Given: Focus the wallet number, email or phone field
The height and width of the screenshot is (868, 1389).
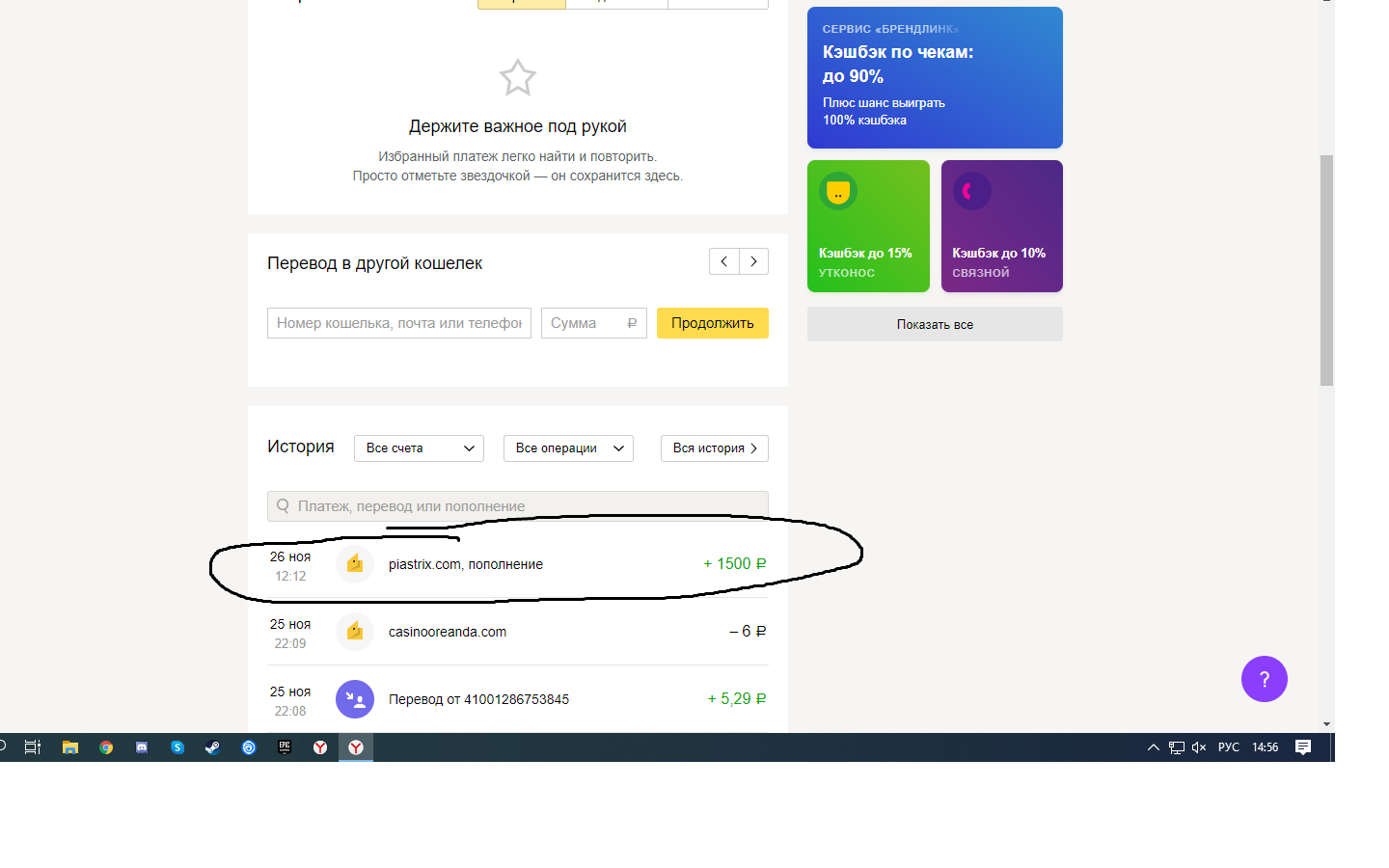Looking at the screenshot, I should pyautogui.click(x=399, y=323).
